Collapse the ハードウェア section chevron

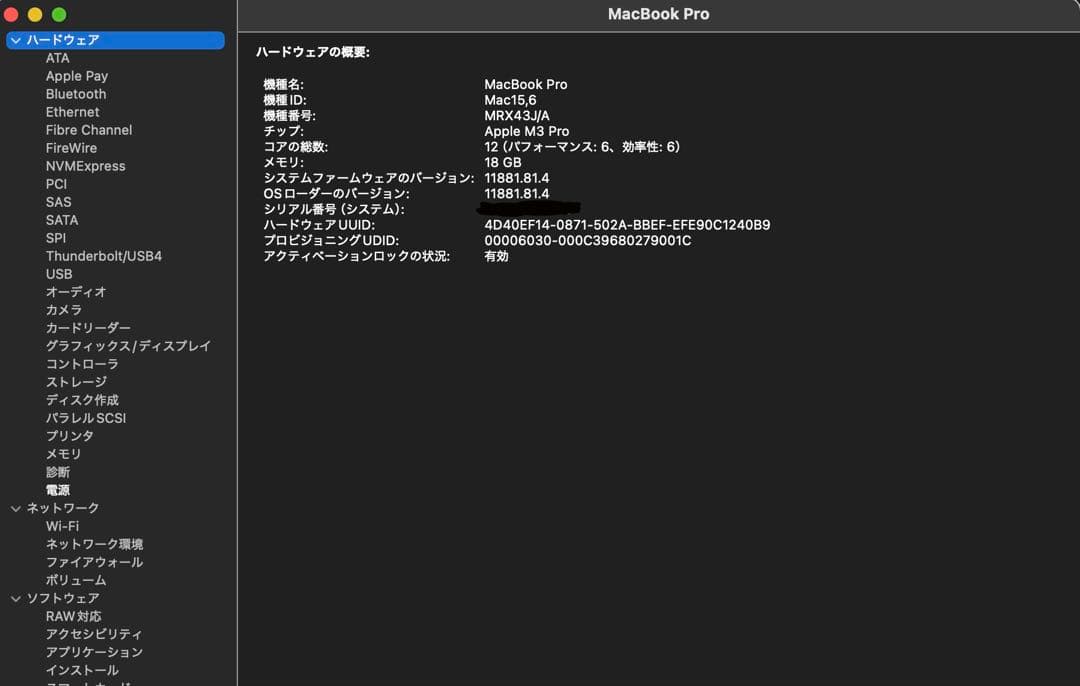click(16, 41)
